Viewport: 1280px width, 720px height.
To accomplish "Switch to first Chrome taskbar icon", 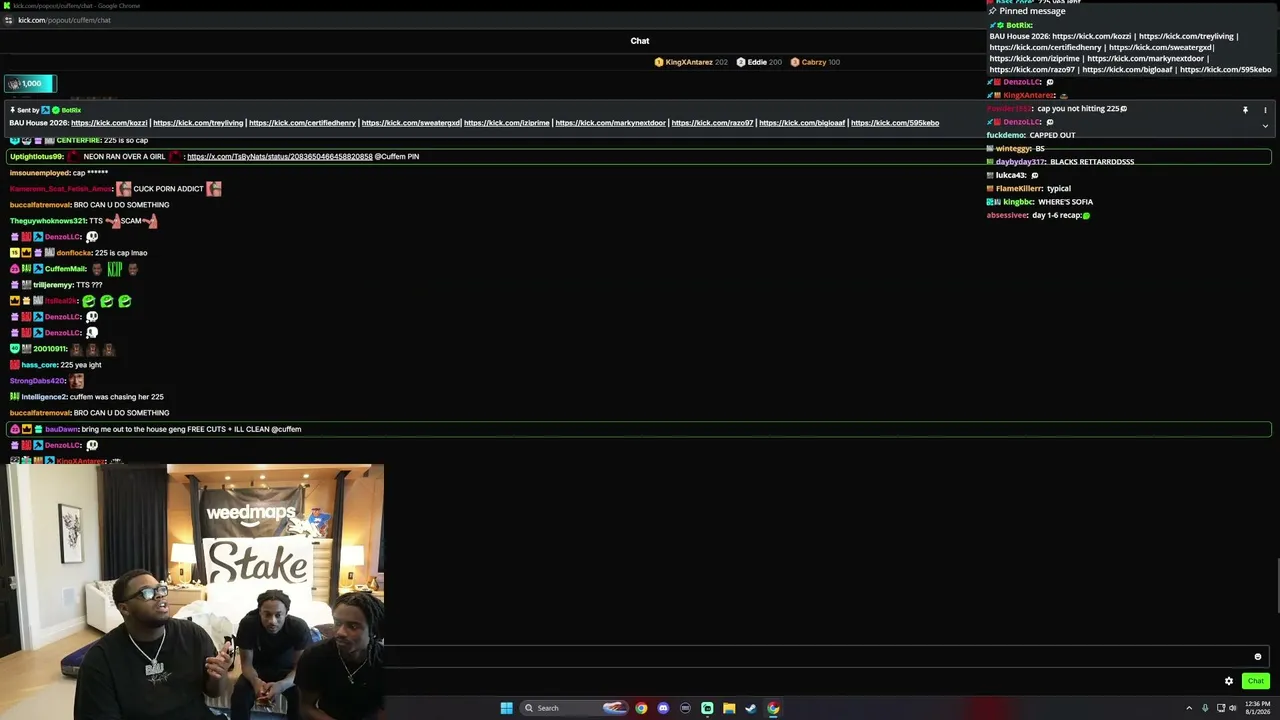I will point(641,708).
